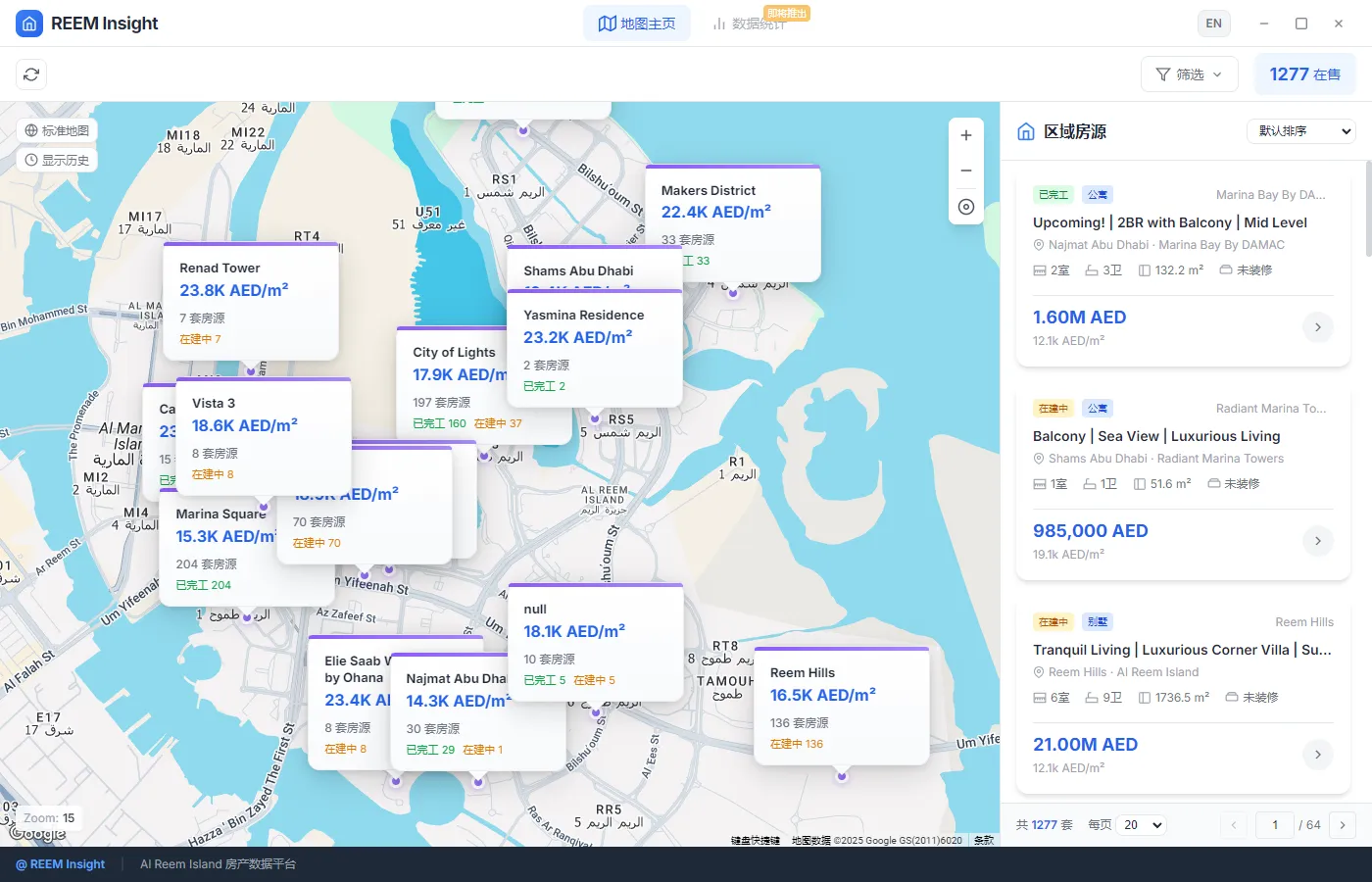
Task: Click the marker pin below Yasmina Residence card
Action: (x=595, y=418)
